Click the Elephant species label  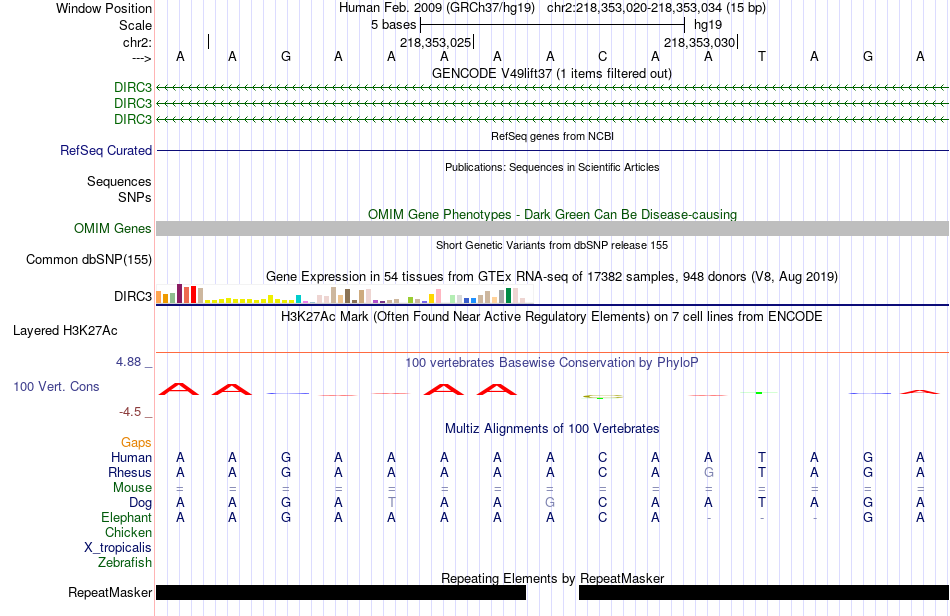click(x=127, y=518)
